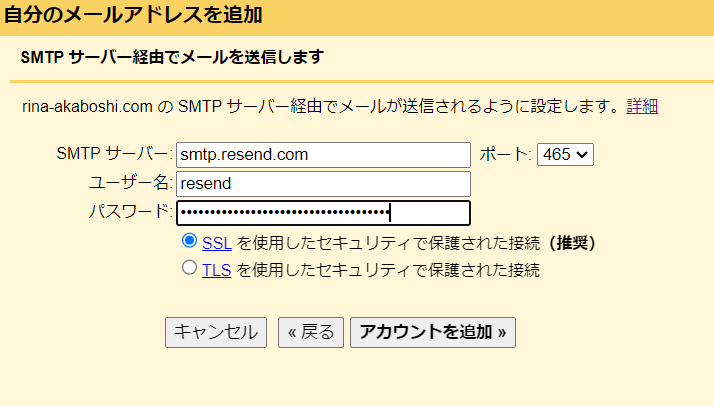The width and height of the screenshot is (714, 406).
Task: Click the SMTP サーバー label text
Action: pos(114,153)
